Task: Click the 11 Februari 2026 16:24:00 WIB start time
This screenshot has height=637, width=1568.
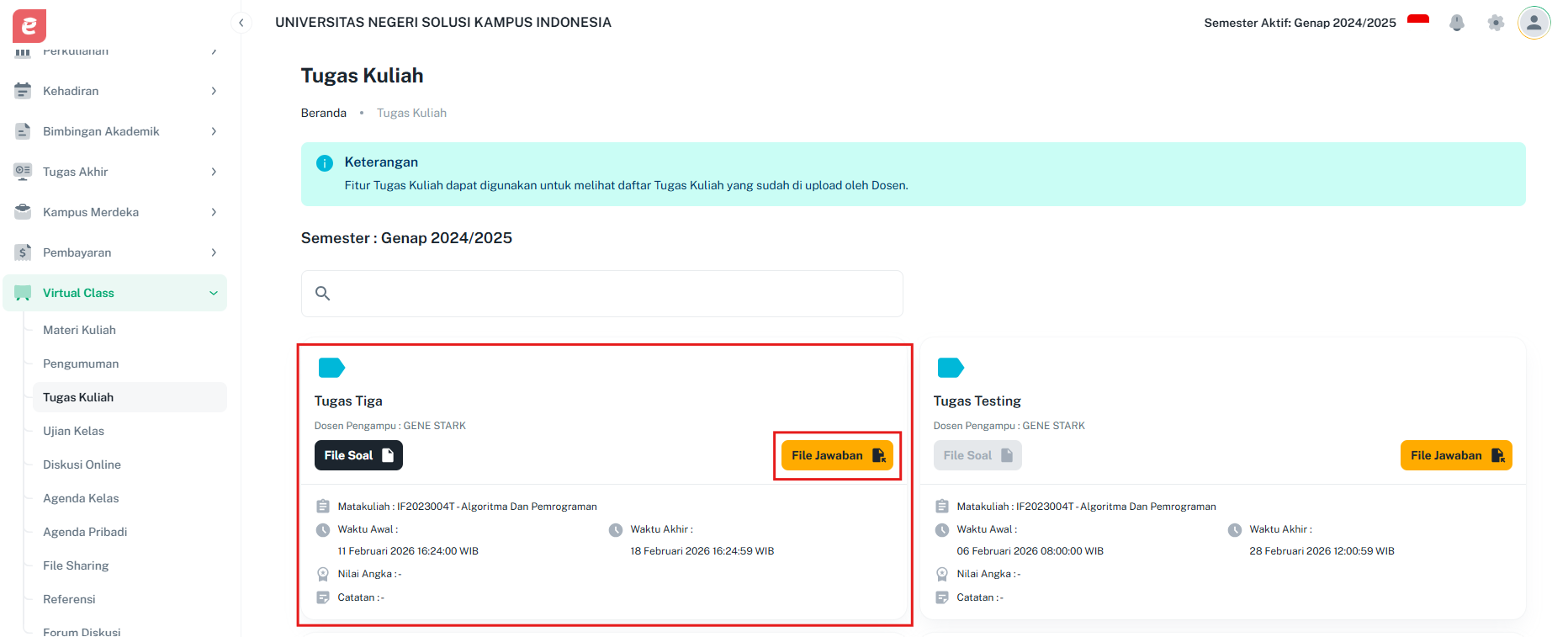Action: point(408,551)
